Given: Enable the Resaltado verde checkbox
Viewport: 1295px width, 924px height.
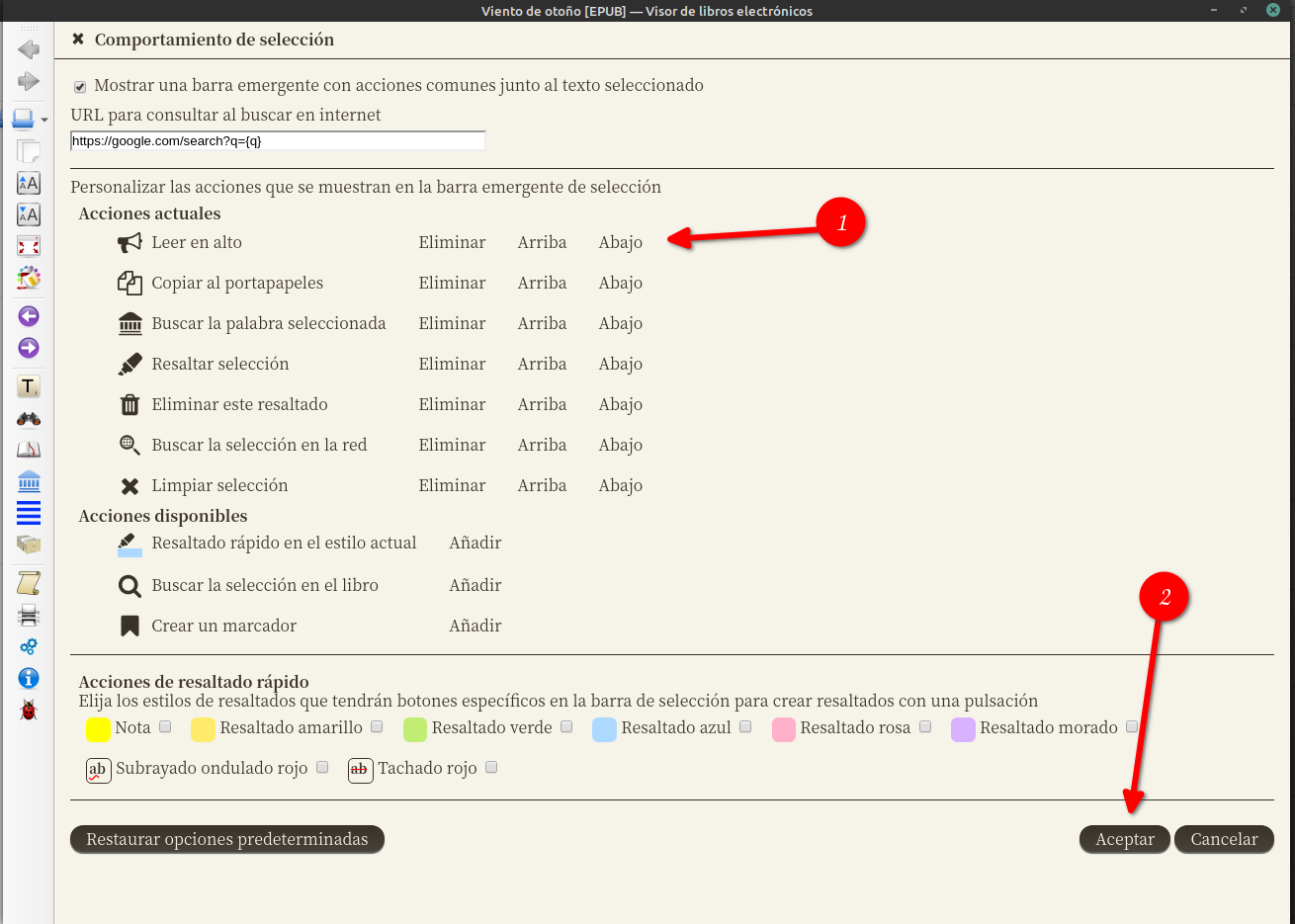Looking at the screenshot, I should pyautogui.click(x=566, y=726).
